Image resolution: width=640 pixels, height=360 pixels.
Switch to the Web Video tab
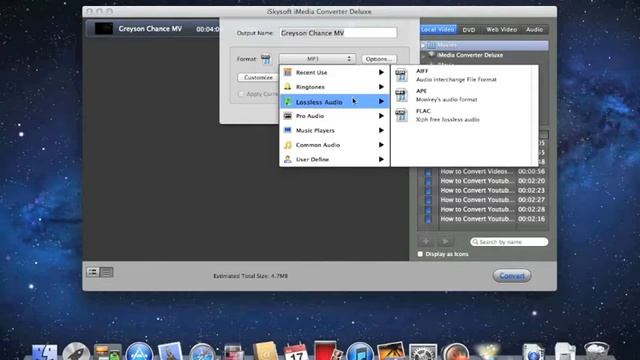click(x=501, y=29)
